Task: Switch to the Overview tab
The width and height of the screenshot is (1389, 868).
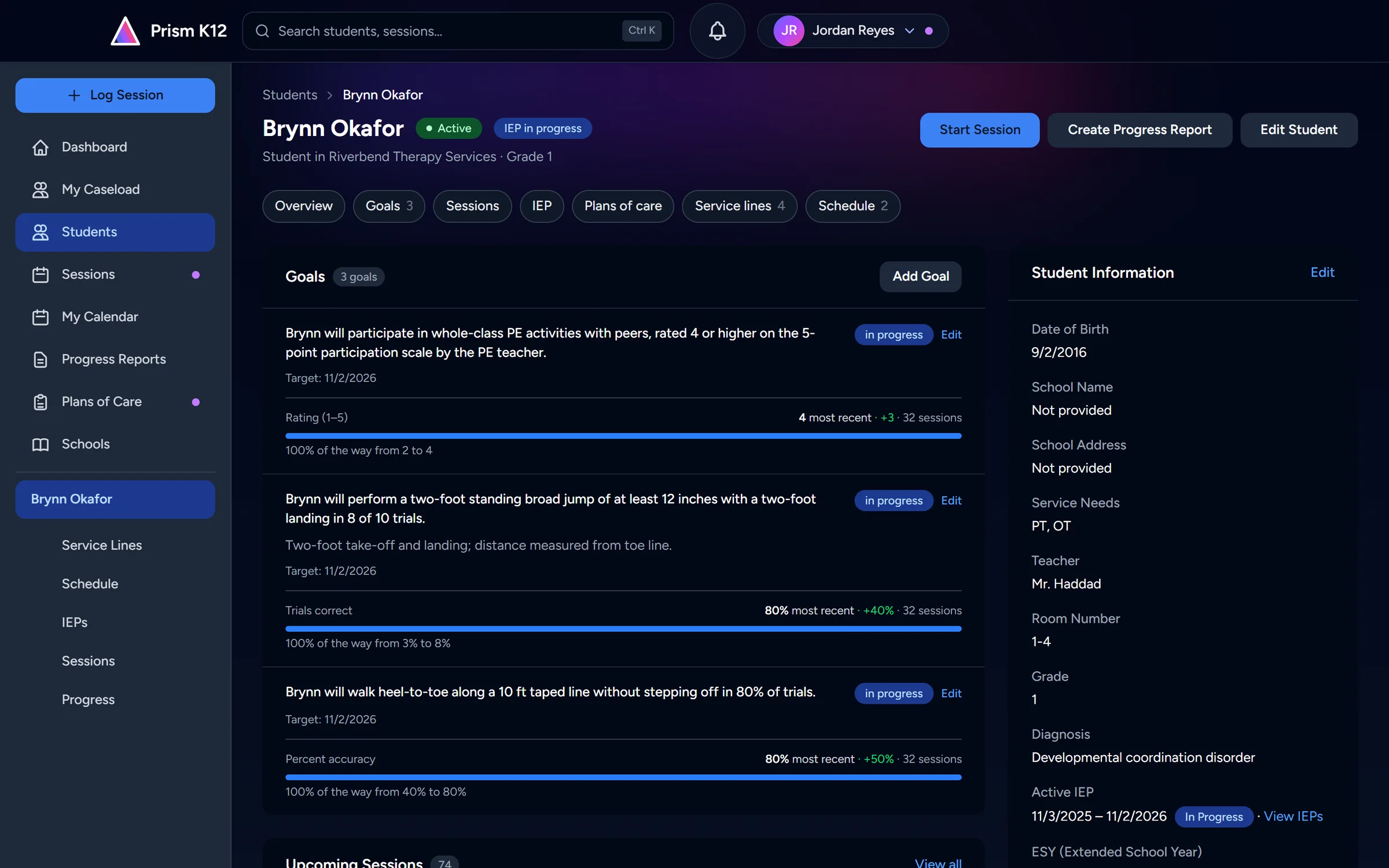Action: click(x=303, y=206)
